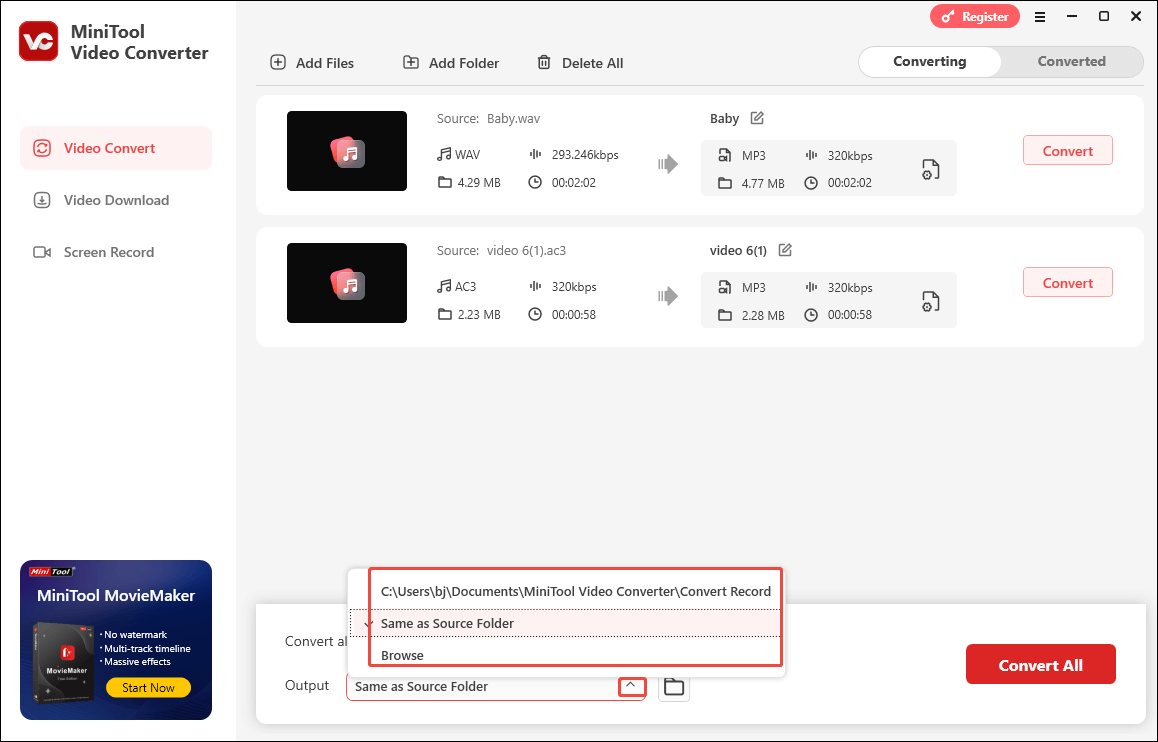This screenshot has width=1158, height=742.
Task: Click the Delete All trash icon
Action: tap(544, 63)
